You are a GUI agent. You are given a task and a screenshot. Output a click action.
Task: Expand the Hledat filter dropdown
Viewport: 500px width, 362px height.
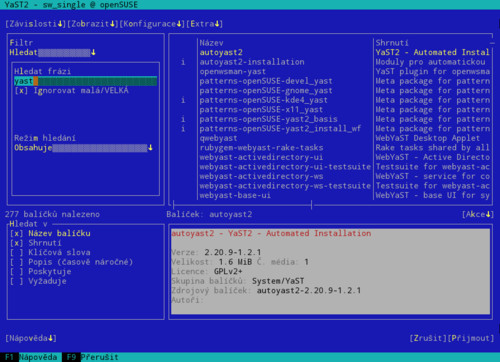tap(52, 52)
